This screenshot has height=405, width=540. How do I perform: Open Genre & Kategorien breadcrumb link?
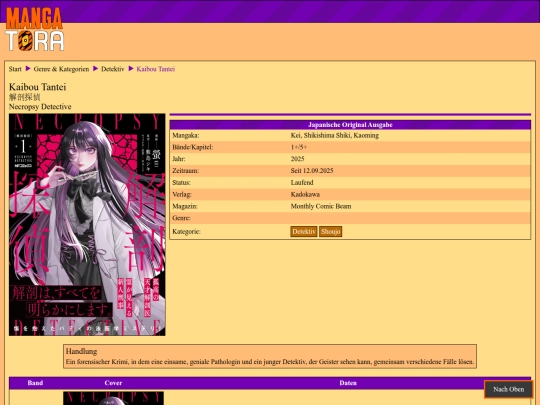pyautogui.click(x=61, y=69)
